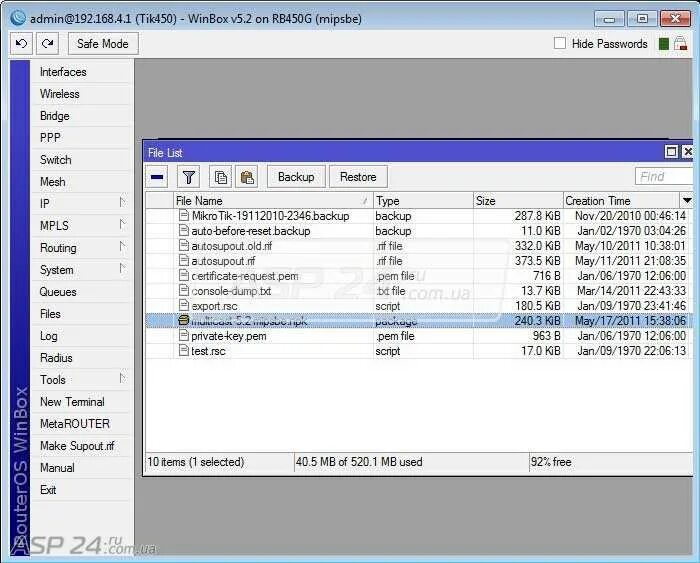Select autosupout.rif file

pos(223,261)
